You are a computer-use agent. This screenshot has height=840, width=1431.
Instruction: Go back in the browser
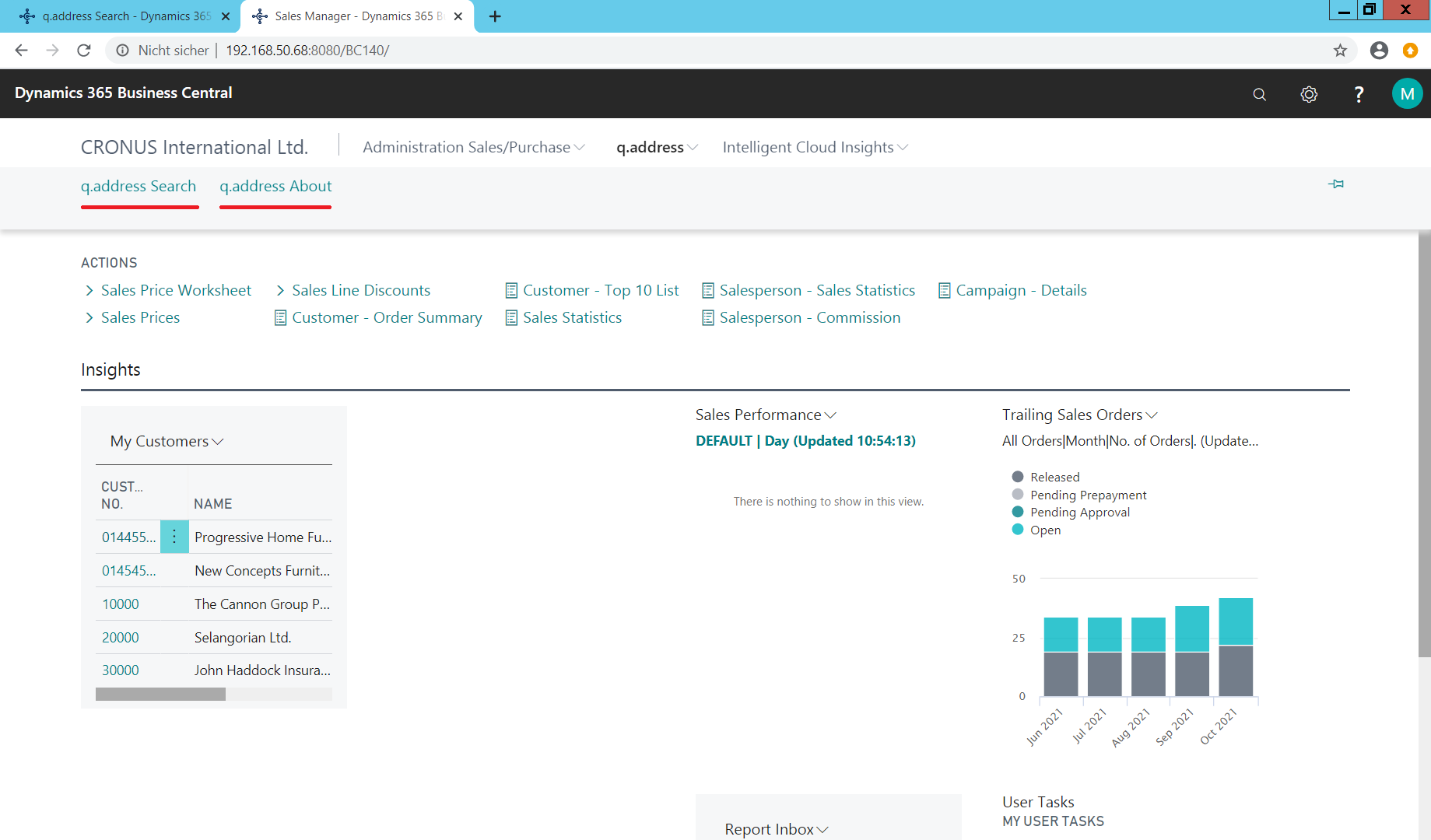[21, 51]
